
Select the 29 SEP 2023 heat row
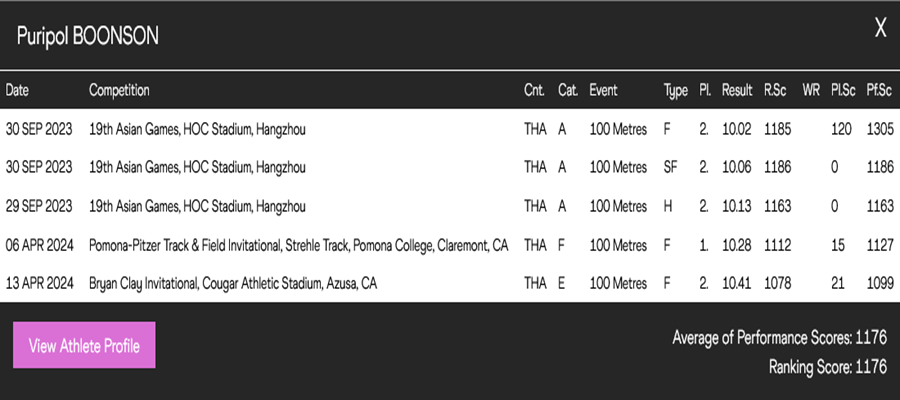450,205
